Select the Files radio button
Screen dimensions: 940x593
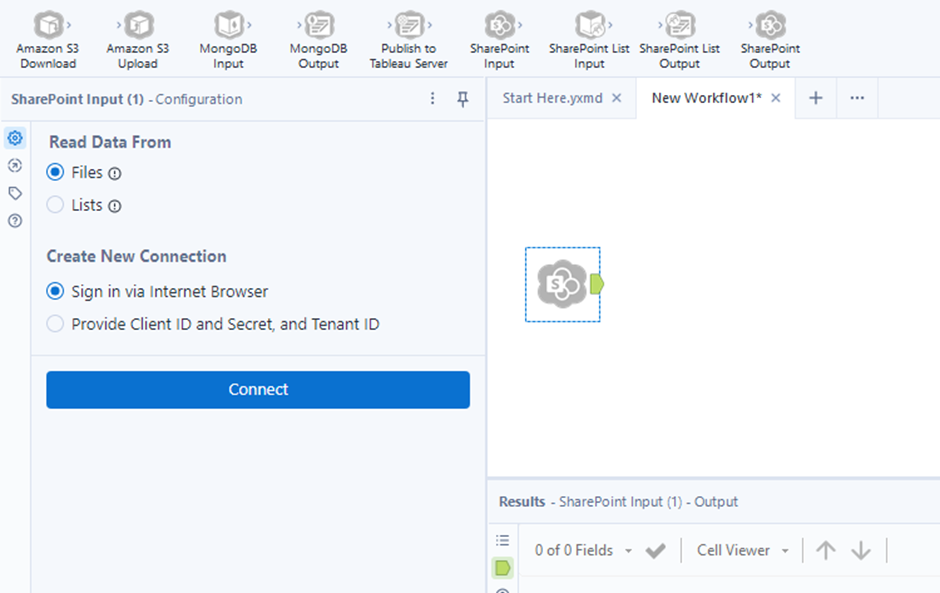click(x=55, y=173)
